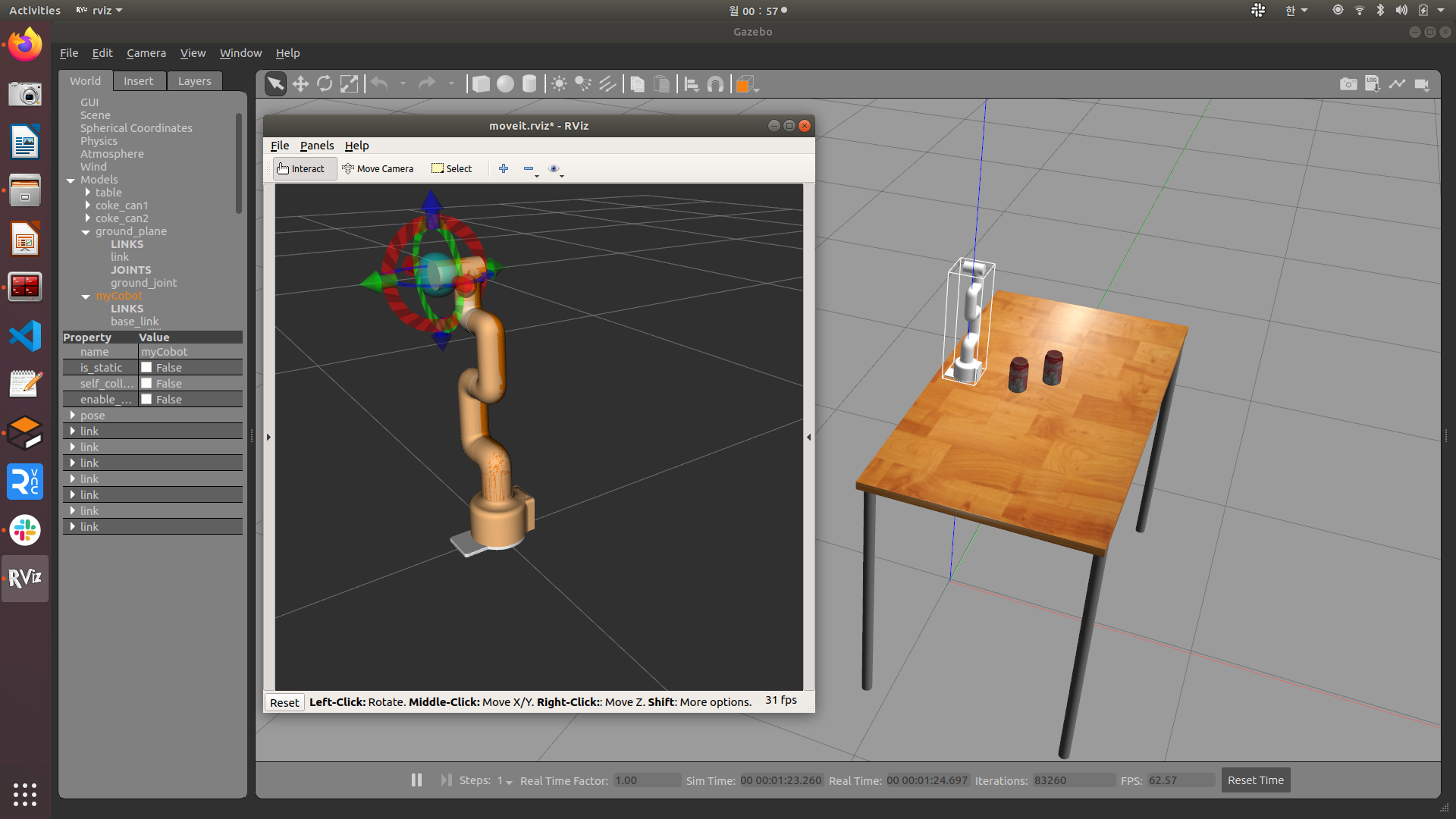The height and width of the screenshot is (819, 1456).
Task: Expand the coke_can2 model item
Action: click(88, 218)
